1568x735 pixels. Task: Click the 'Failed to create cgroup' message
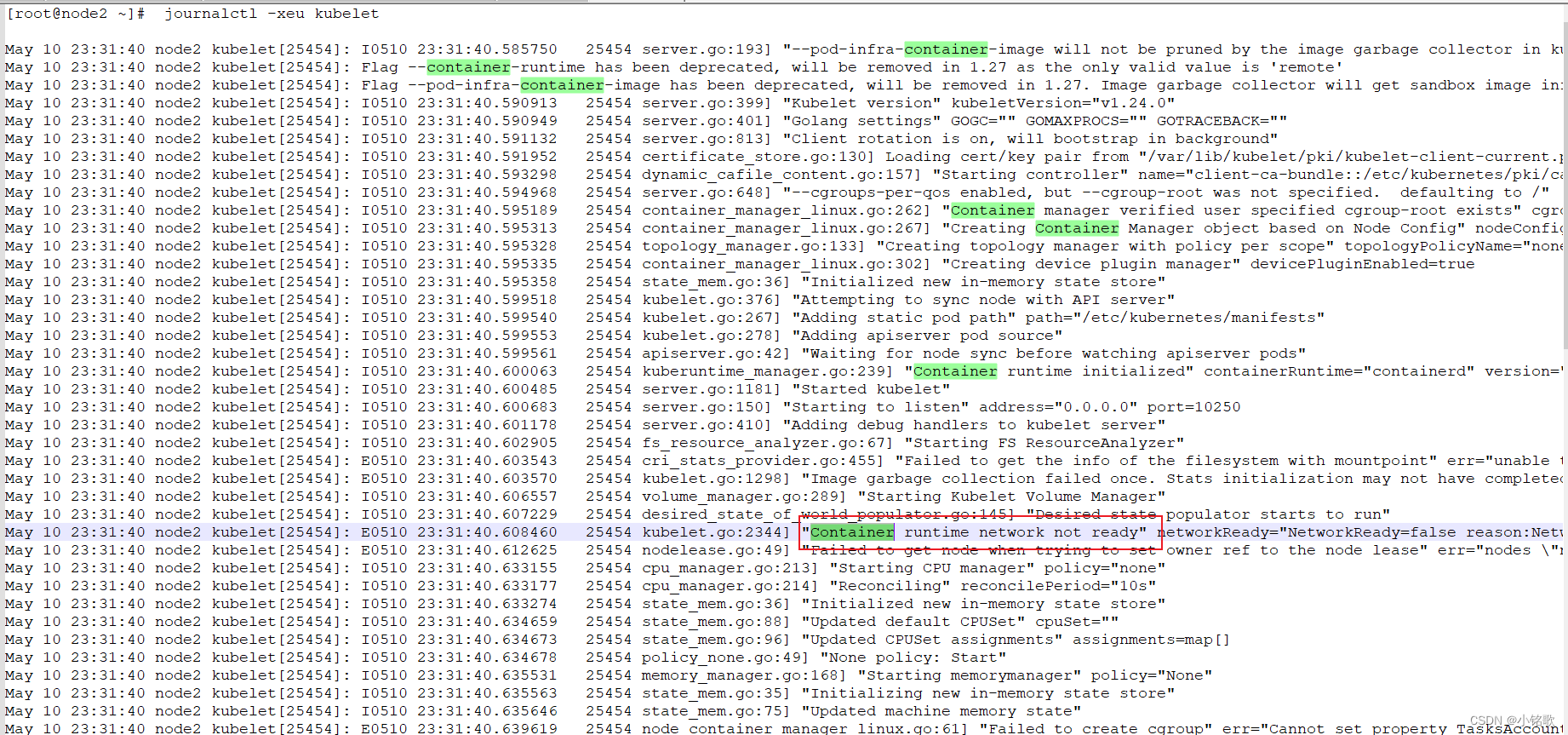(x=1096, y=728)
